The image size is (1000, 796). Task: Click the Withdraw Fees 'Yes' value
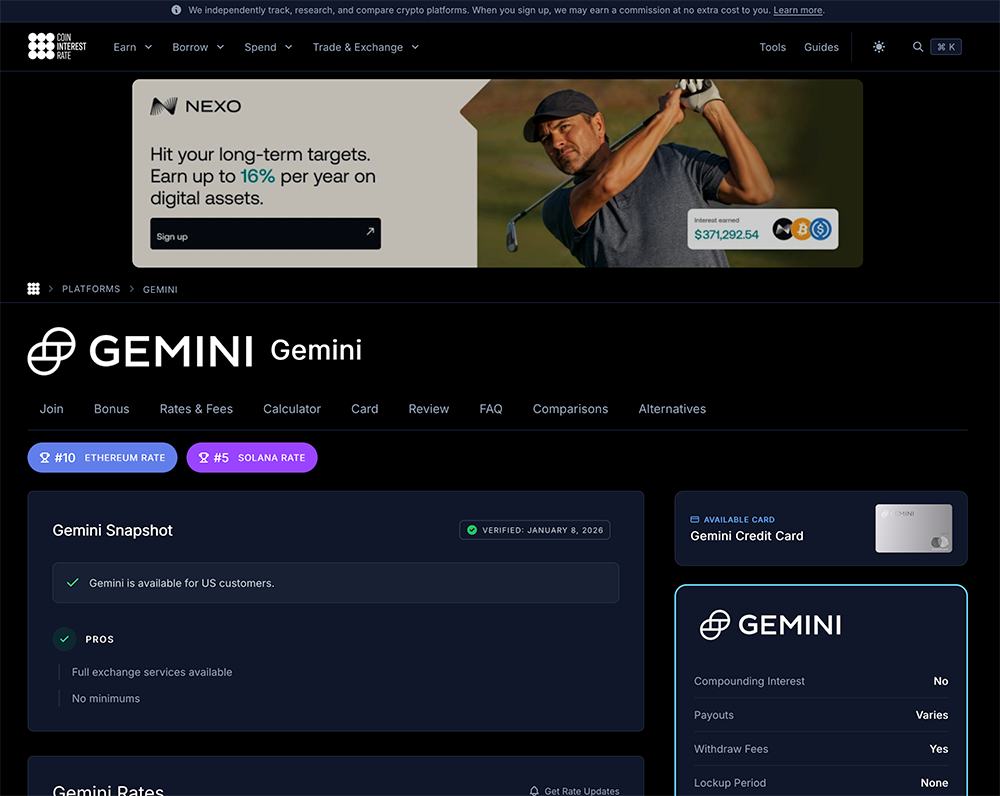click(x=939, y=749)
